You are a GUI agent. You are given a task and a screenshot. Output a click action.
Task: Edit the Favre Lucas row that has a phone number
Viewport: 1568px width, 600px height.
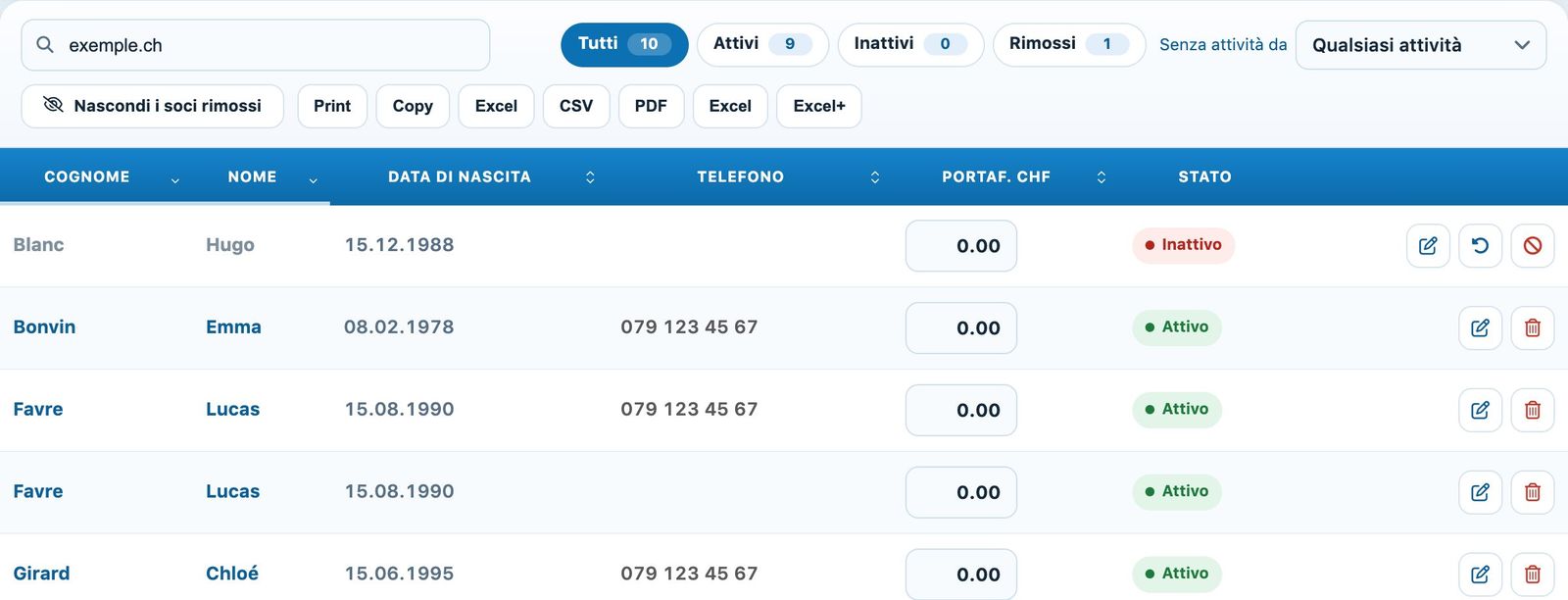[x=1481, y=411]
